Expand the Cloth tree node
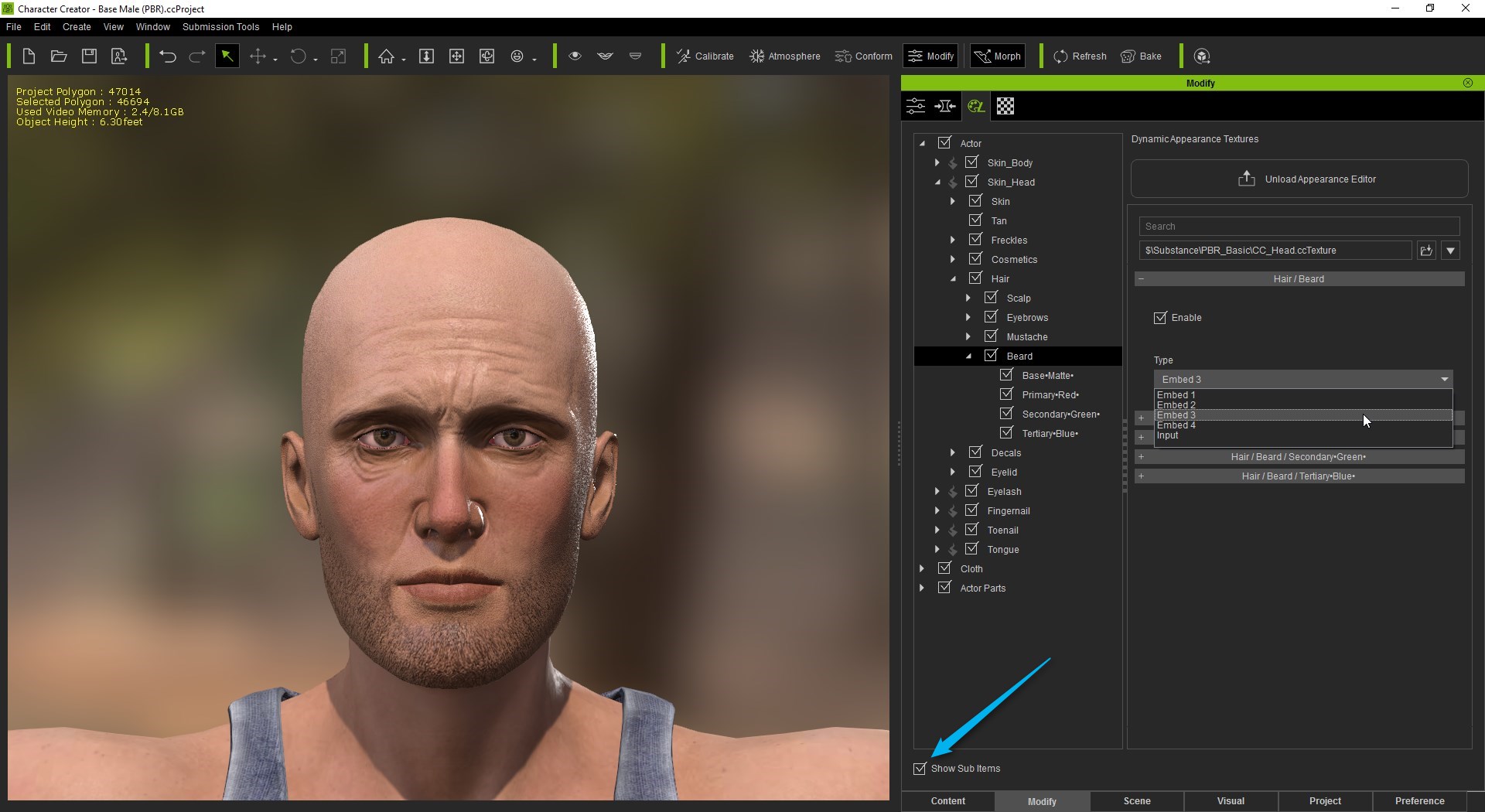 point(921,568)
